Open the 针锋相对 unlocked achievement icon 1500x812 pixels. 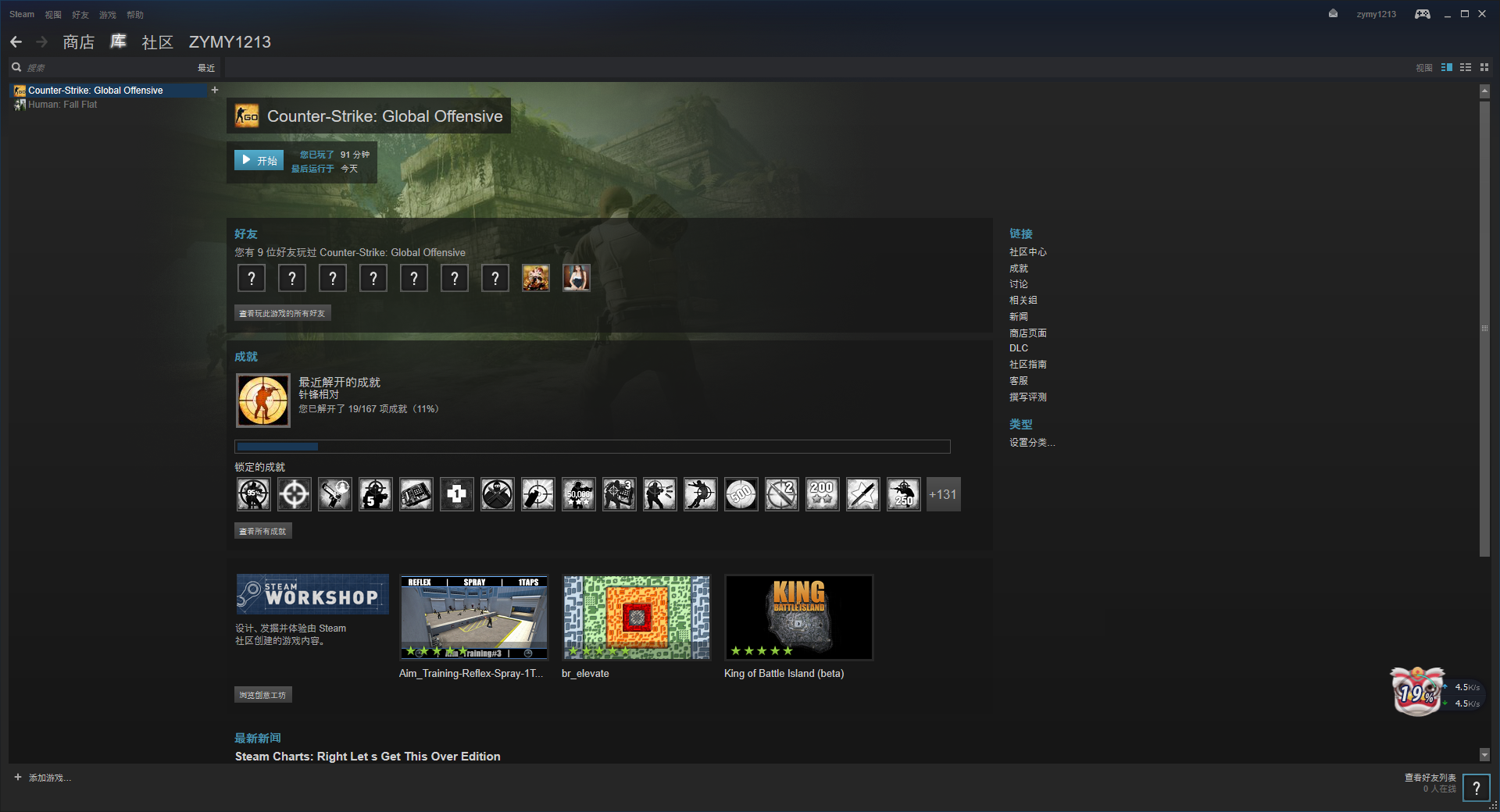click(263, 401)
